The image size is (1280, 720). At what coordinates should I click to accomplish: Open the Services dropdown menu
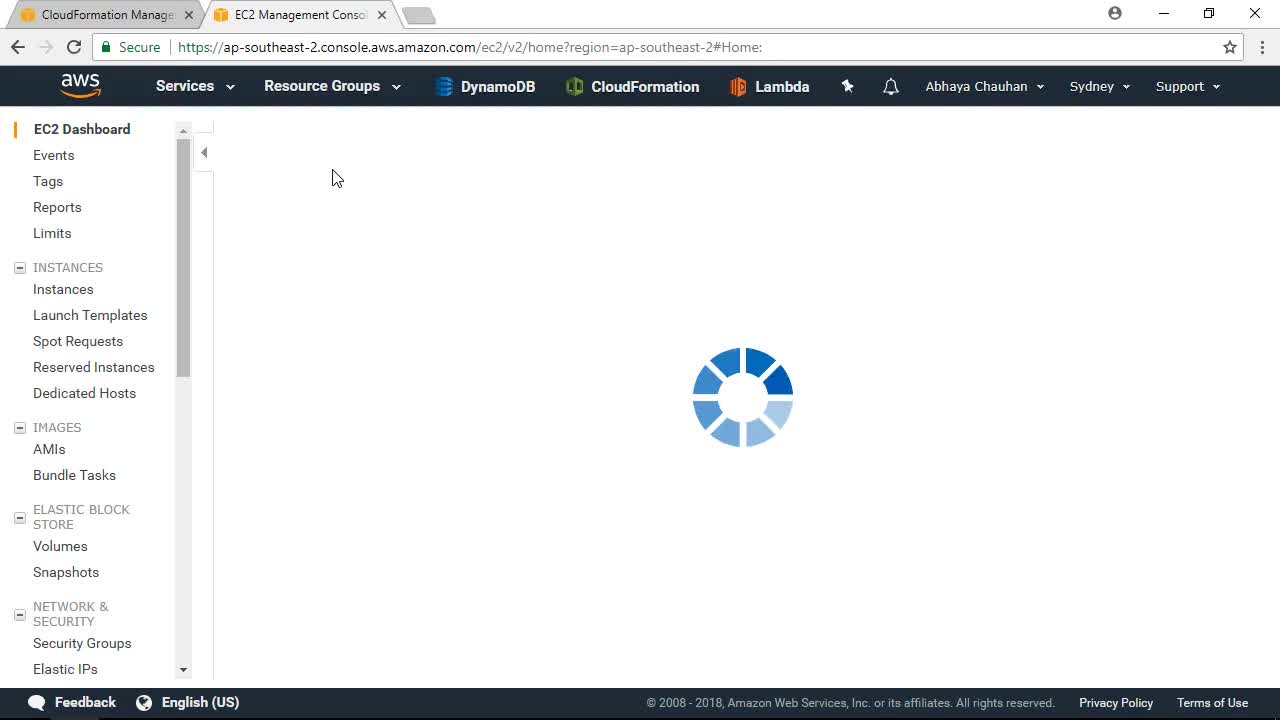pos(195,86)
